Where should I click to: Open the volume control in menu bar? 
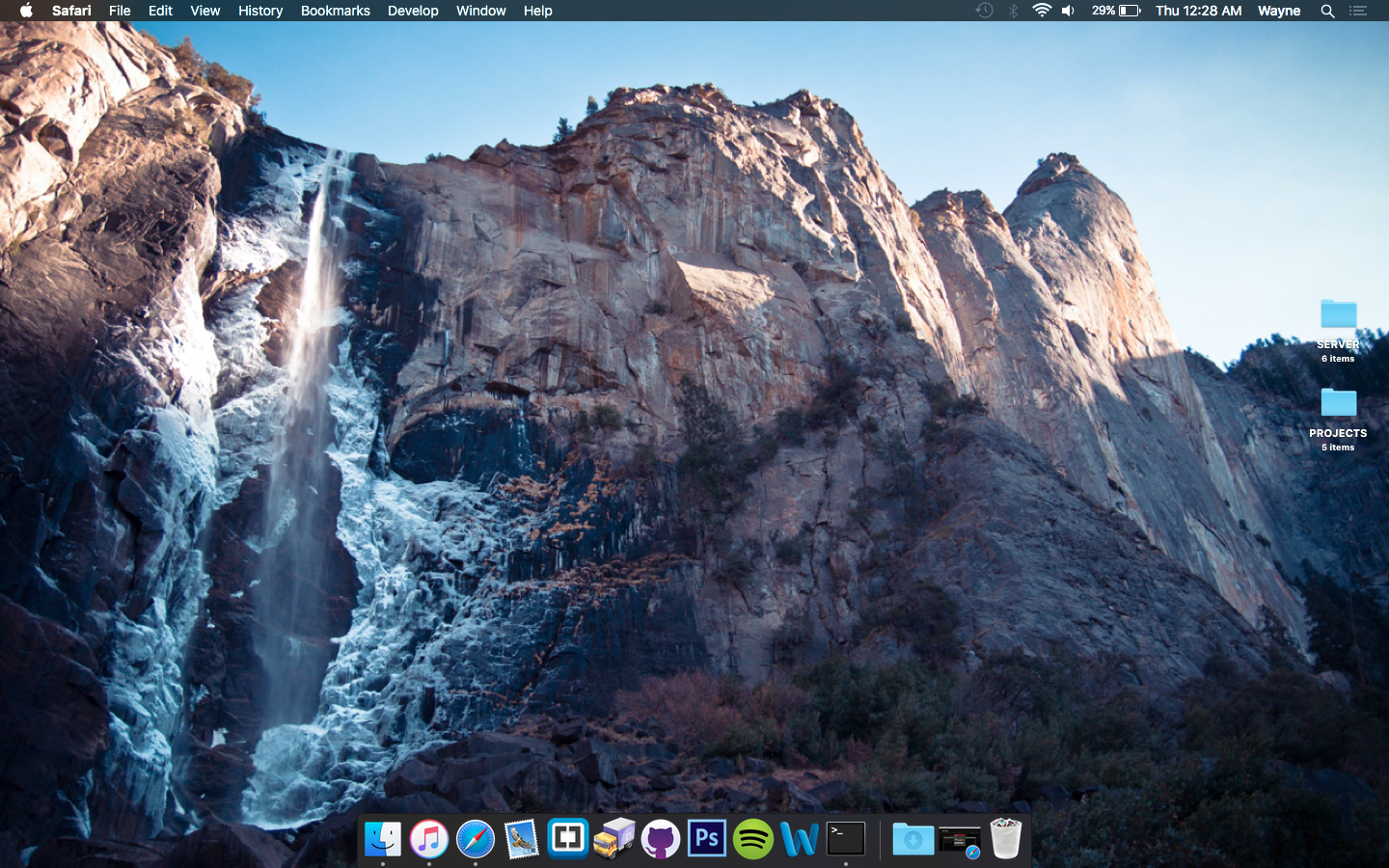[x=1069, y=11]
